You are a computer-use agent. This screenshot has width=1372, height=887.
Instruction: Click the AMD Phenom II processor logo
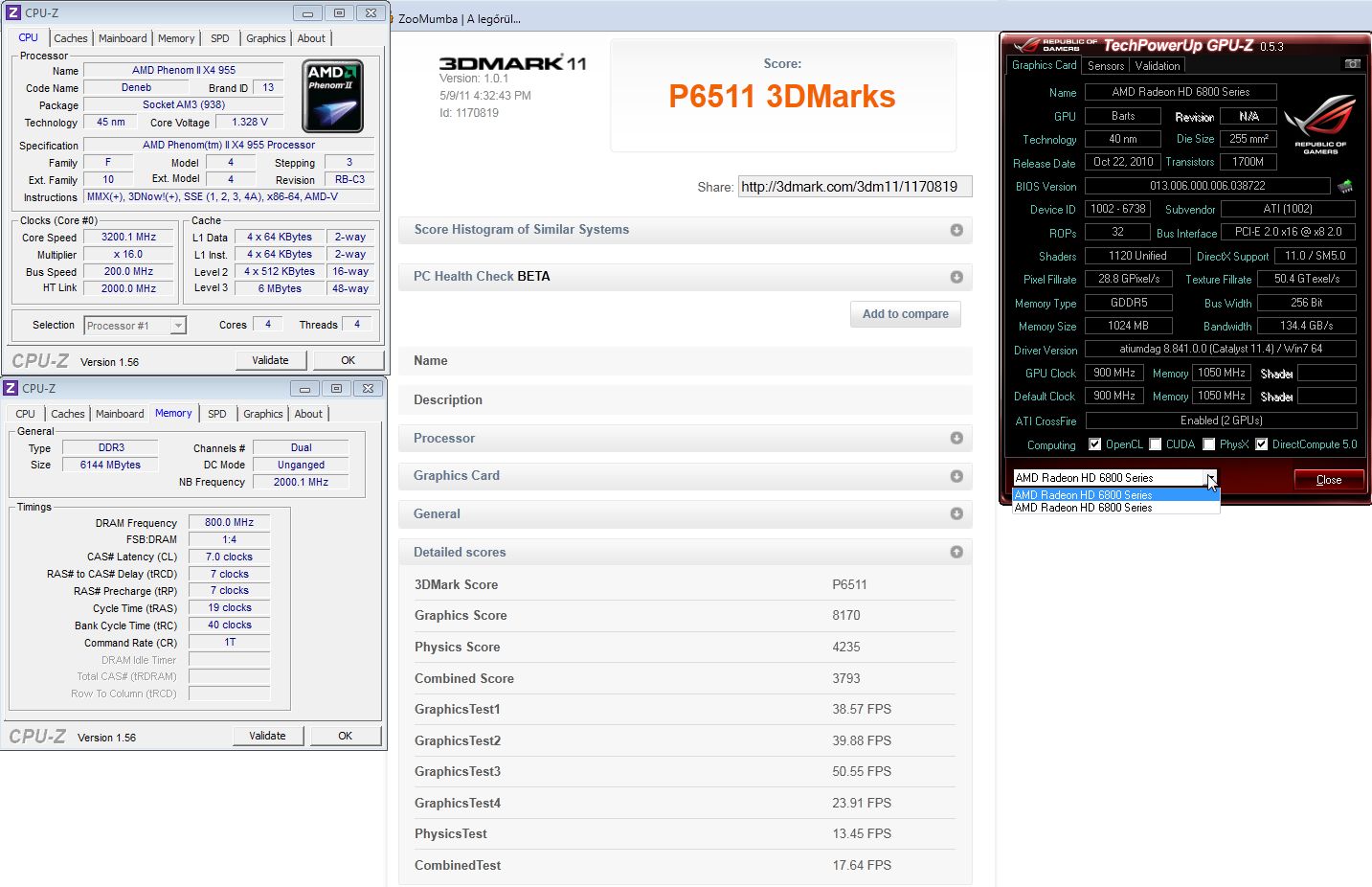[332, 96]
